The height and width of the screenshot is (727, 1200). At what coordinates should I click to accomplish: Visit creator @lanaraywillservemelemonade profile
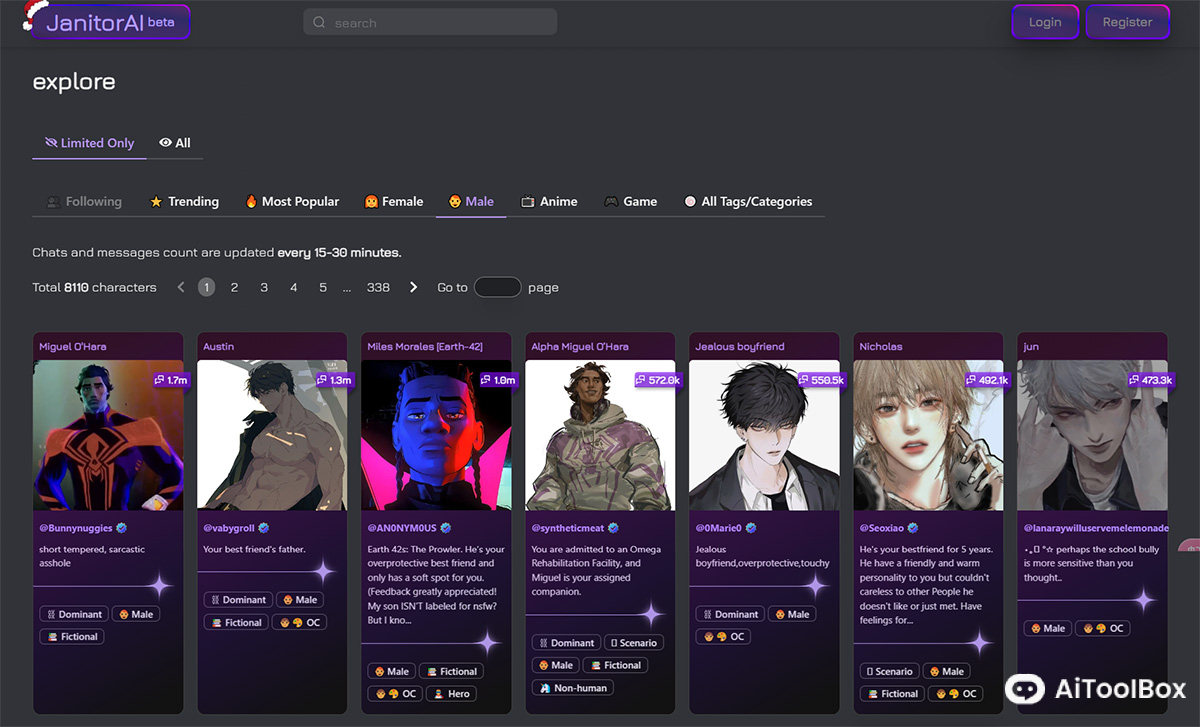tap(1095, 527)
